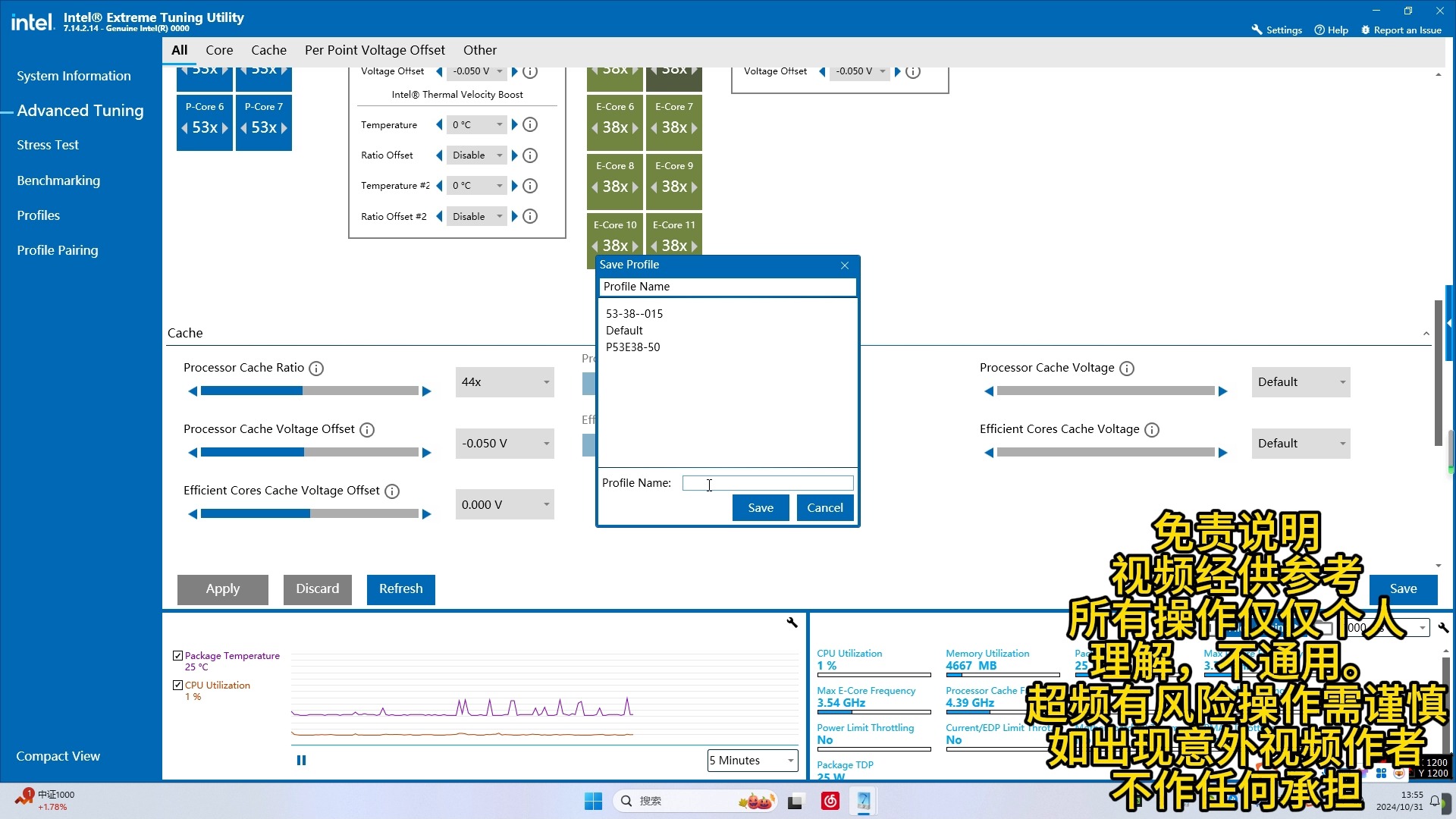The image size is (1456, 819).
Task: Show info for Processor Cache Voltage
Action: click(x=1127, y=369)
